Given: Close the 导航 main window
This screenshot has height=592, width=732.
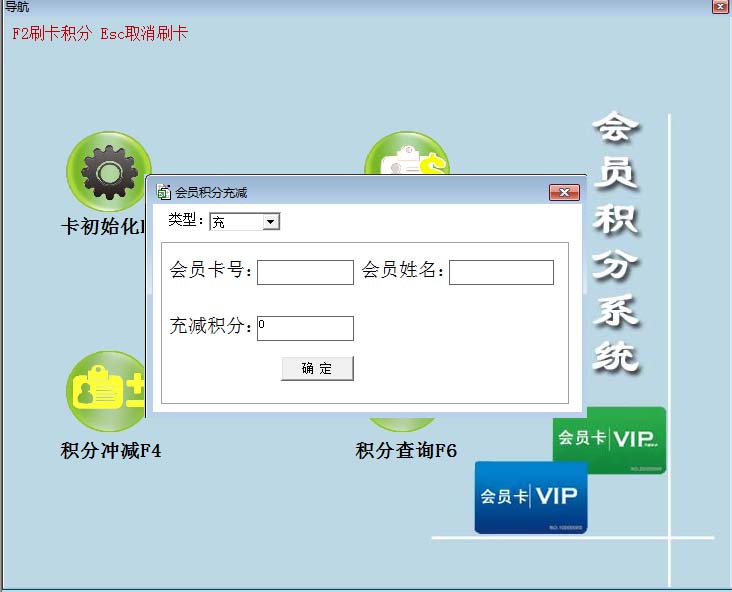Looking at the screenshot, I should pyautogui.click(x=720, y=6).
